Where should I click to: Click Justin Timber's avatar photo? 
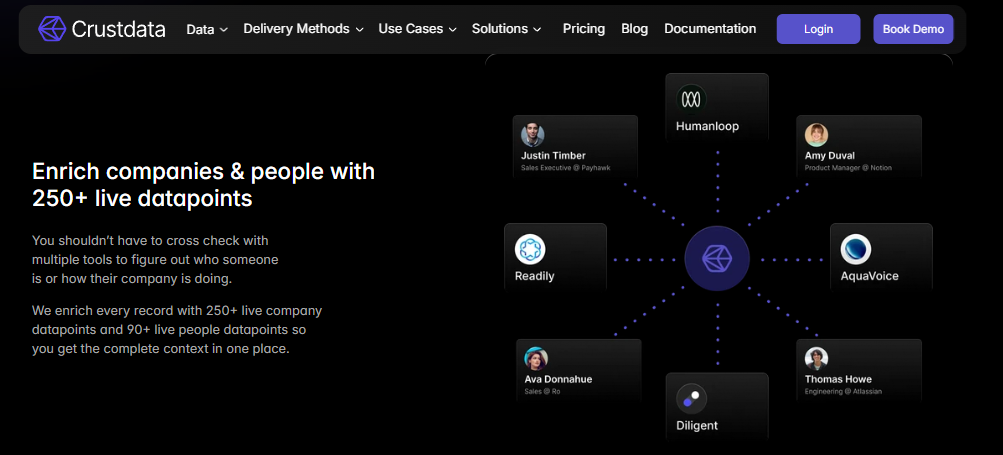(532, 135)
